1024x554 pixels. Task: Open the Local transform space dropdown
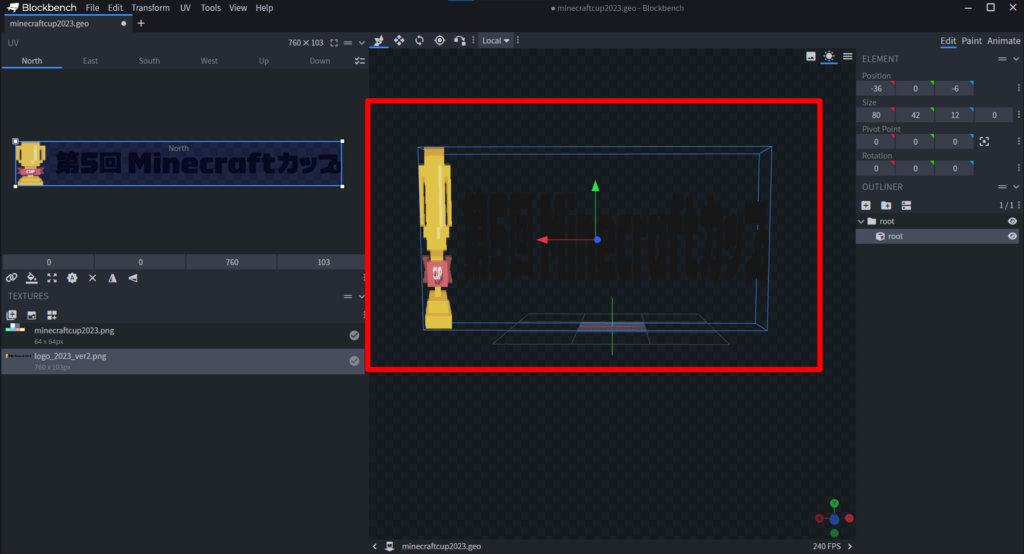pos(495,41)
